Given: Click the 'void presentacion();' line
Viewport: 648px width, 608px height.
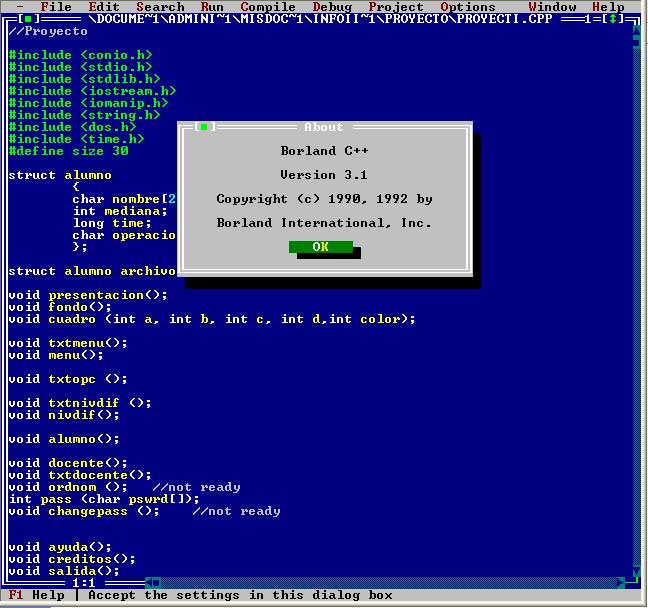Looking at the screenshot, I should (x=88, y=295).
